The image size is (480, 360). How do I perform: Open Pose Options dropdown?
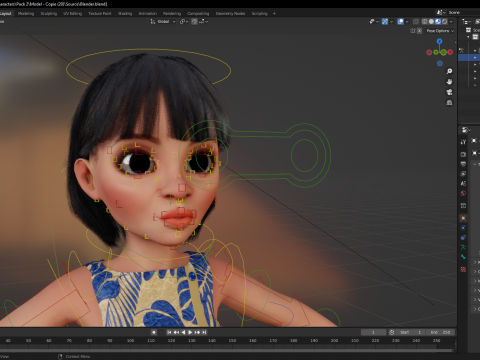point(440,31)
